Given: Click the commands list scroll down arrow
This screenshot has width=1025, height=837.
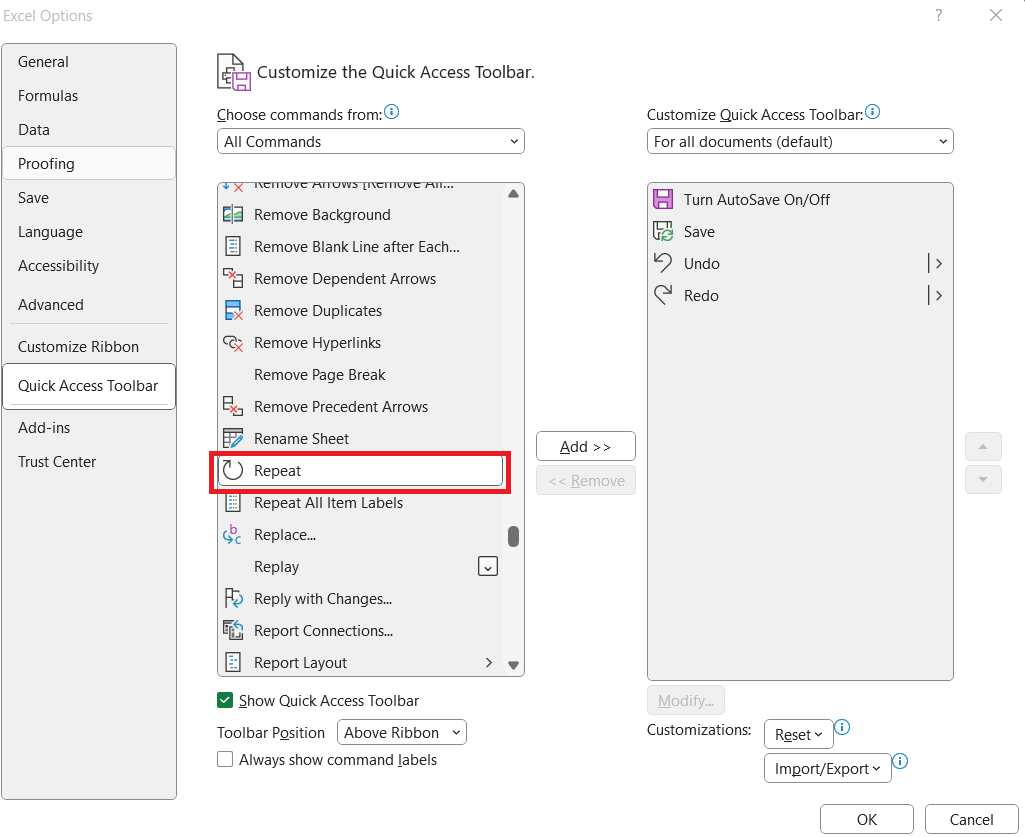Looking at the screenshot, I should tap(513, 665).
